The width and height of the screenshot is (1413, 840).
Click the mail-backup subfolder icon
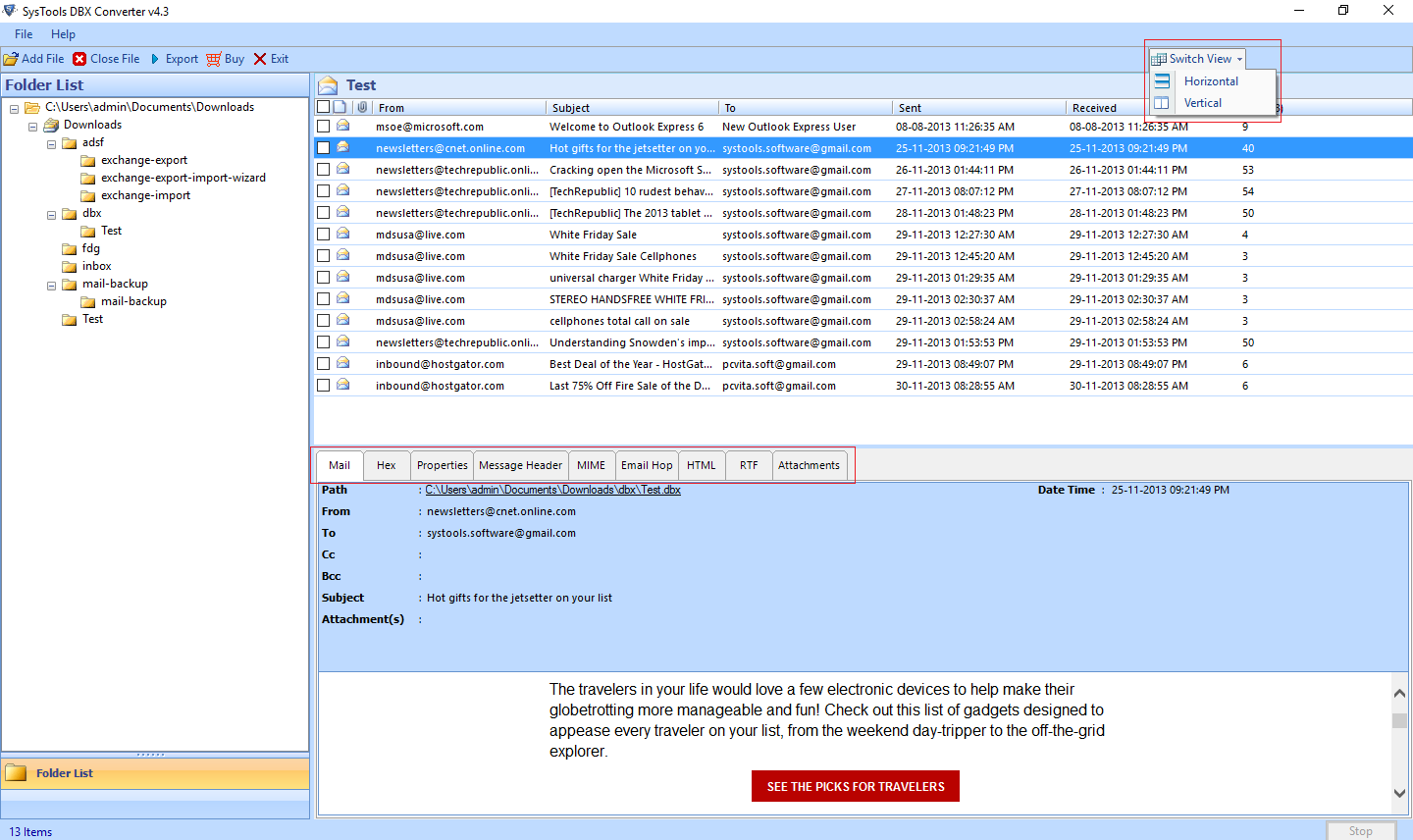click(88, 302)
